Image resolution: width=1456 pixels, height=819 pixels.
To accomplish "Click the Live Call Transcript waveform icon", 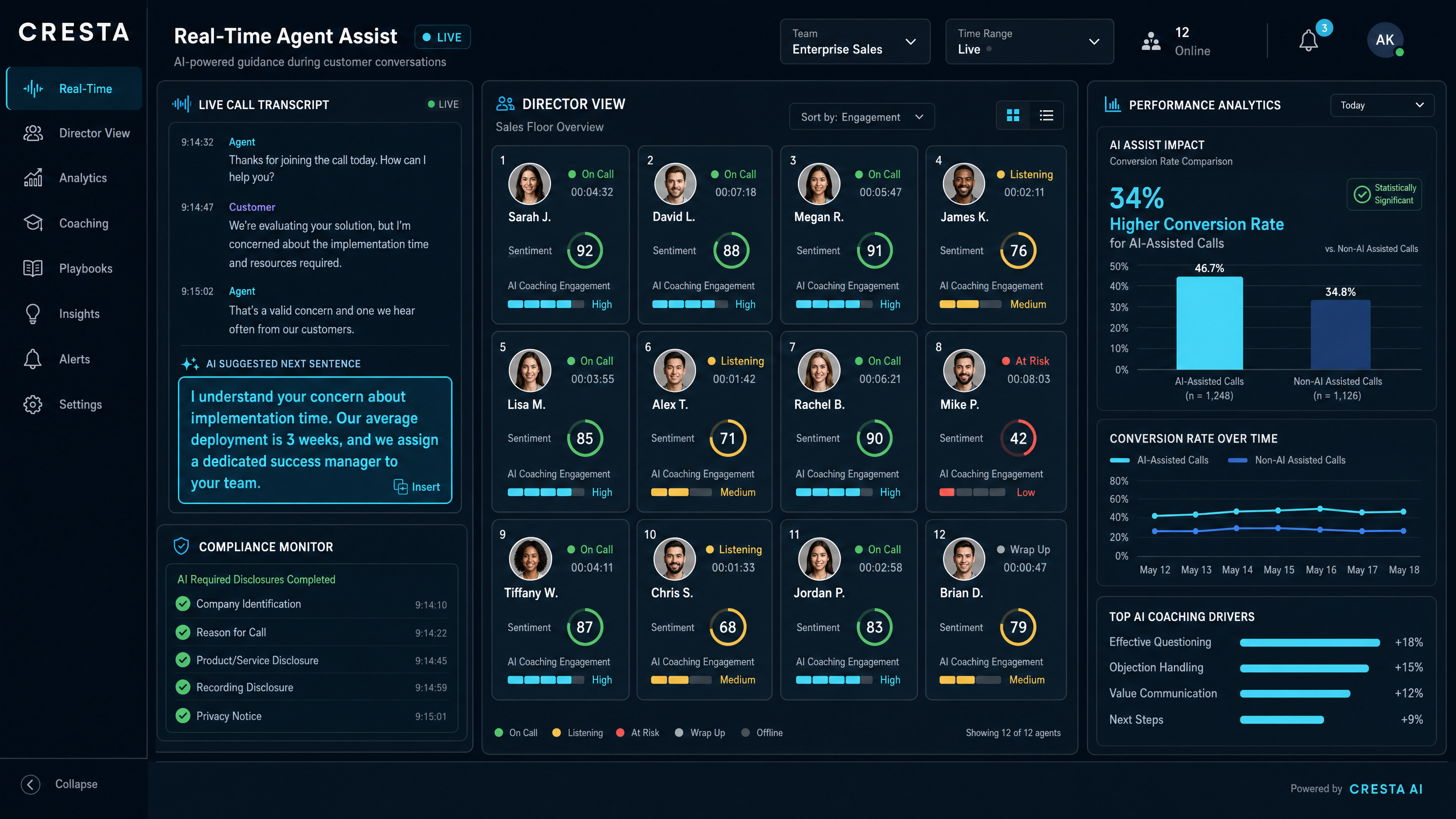I will point(181,104).
